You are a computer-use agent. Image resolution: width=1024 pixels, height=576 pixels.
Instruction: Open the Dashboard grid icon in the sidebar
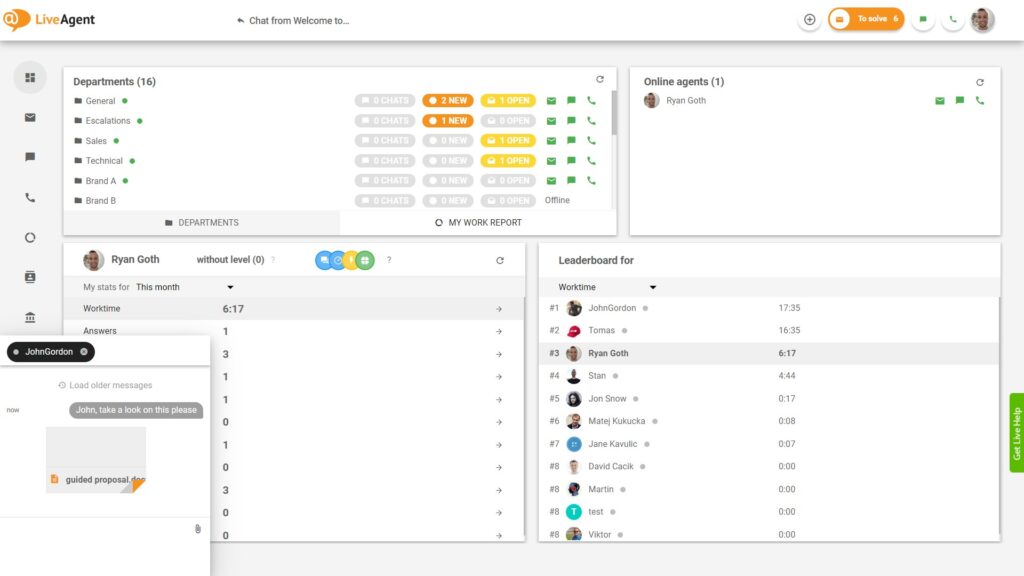(x=29, y=77)
